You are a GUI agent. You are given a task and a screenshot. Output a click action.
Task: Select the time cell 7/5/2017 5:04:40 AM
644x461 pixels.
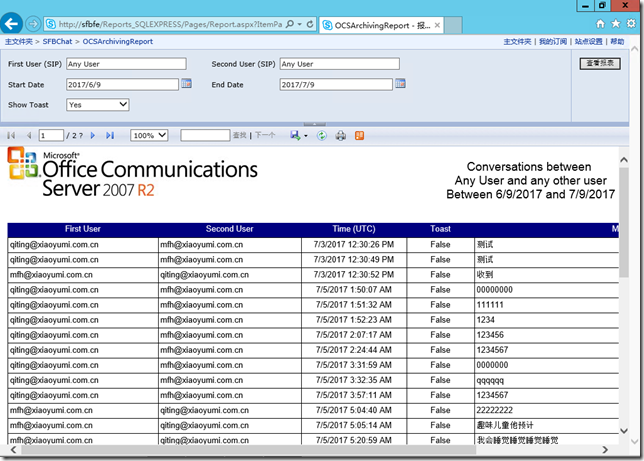[x=354, y=410]
